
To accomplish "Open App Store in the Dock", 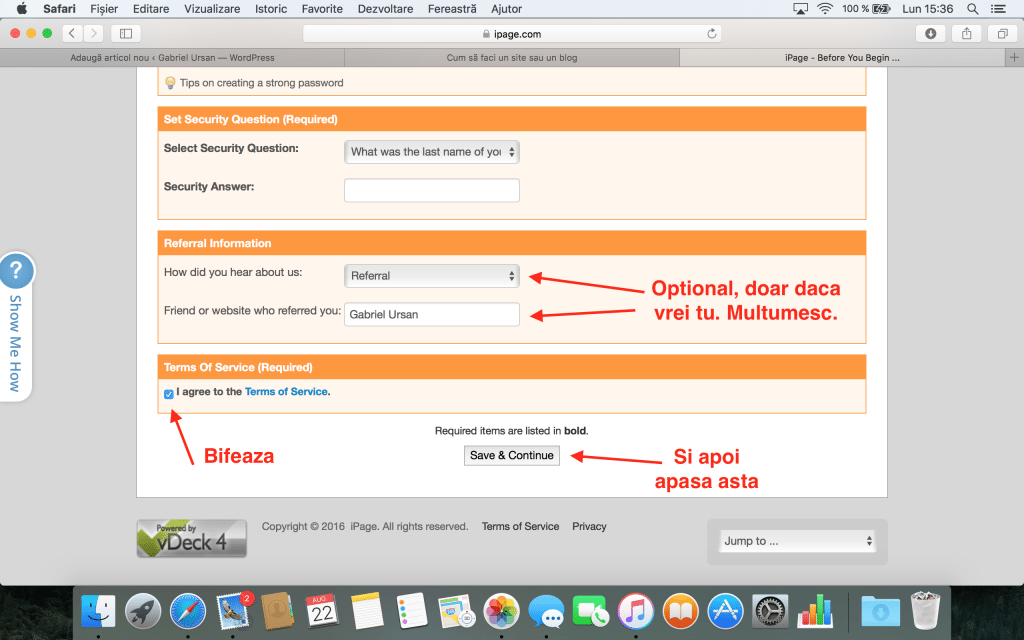I will tap(725, 612).
